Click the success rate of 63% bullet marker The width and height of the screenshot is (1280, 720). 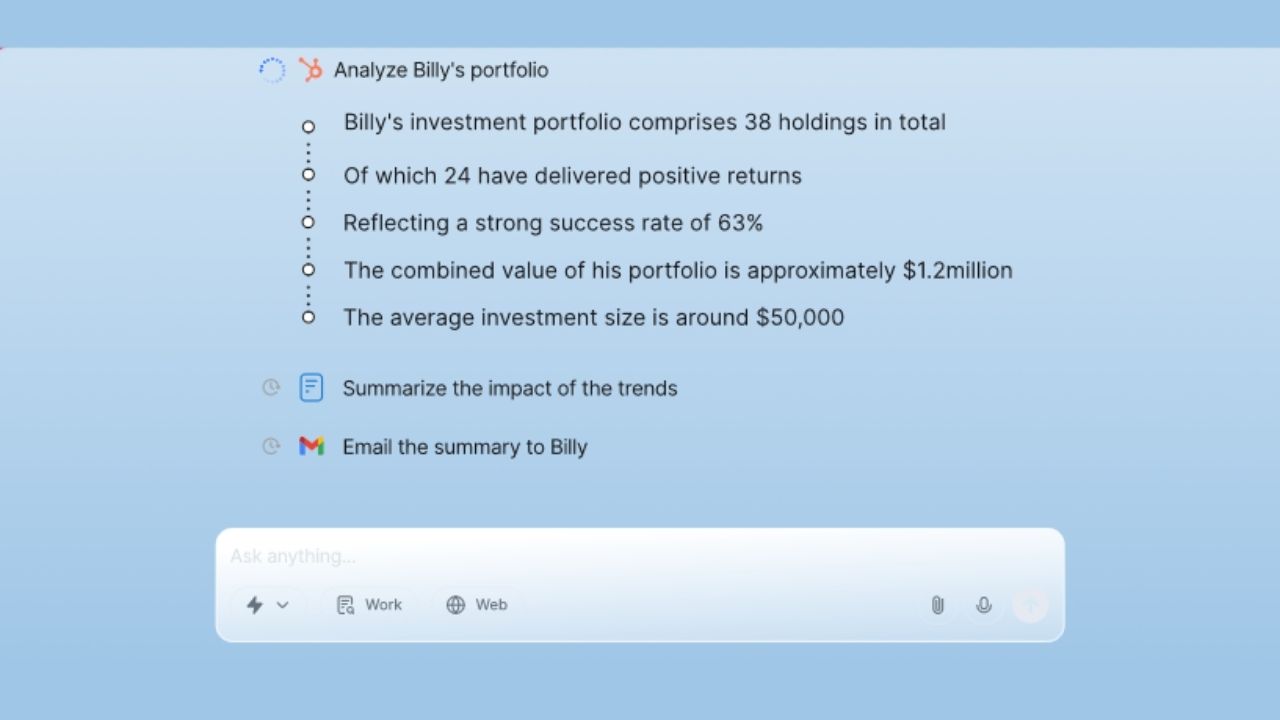pyautogui.click(x=308, y=222)
